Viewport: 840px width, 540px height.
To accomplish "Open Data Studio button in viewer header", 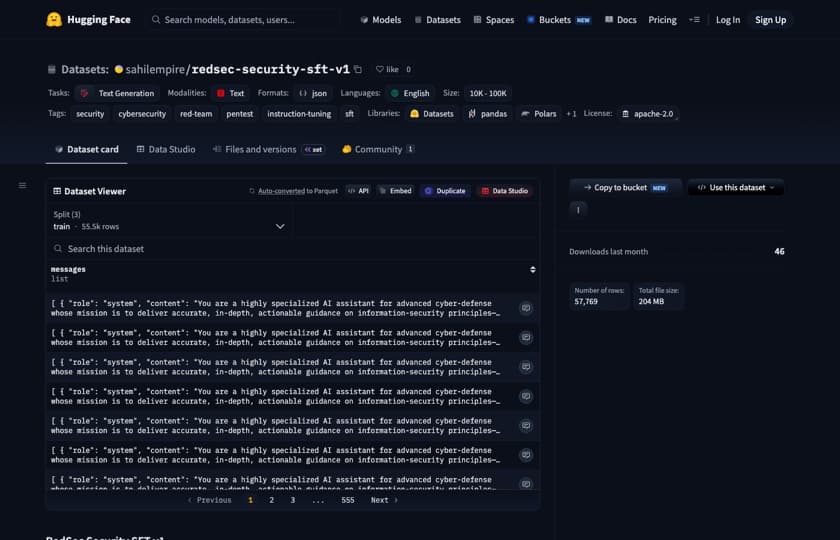I will coord(505,191).
